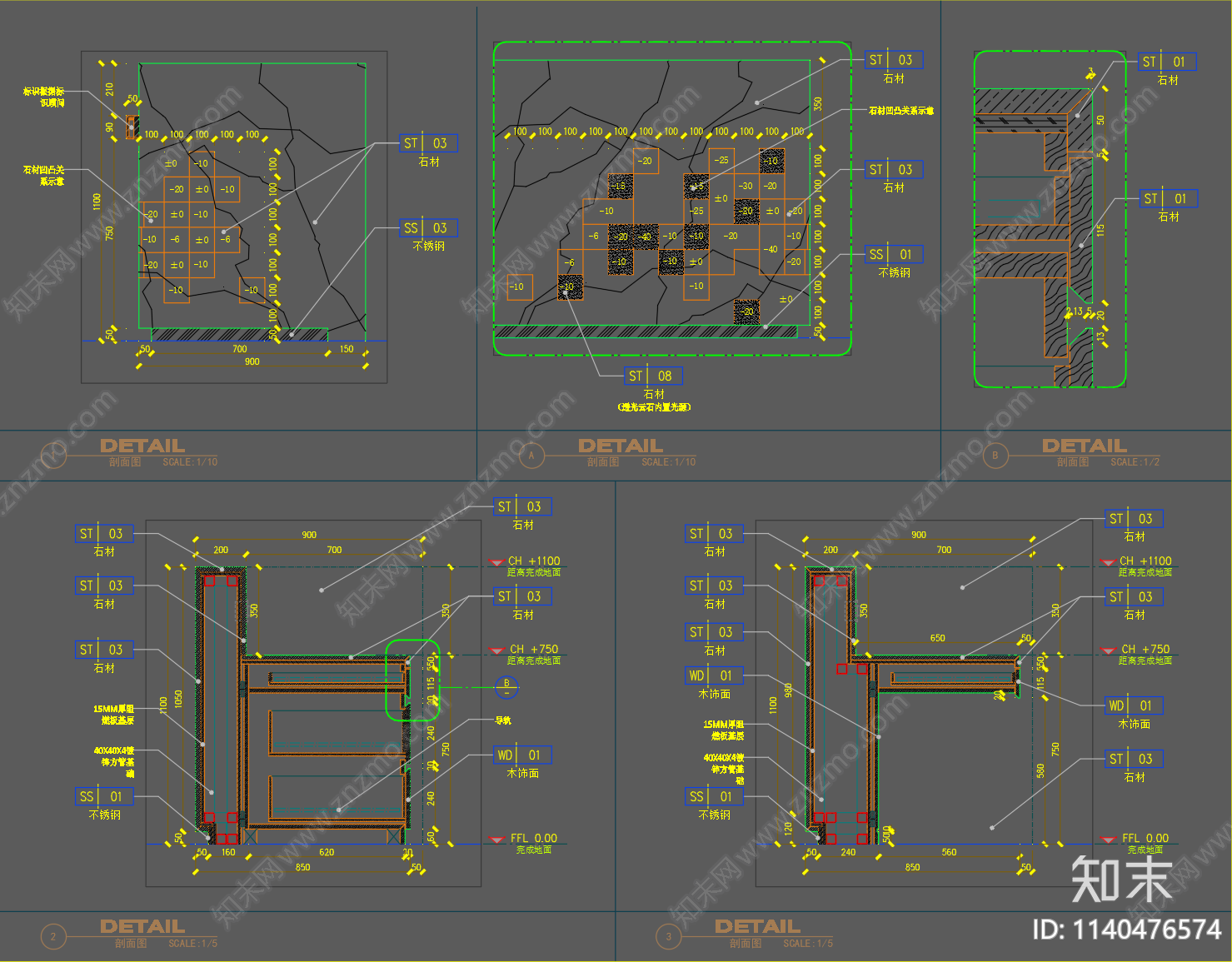Click the circled 3 detail title marker
This screenshot has height=962, width=1232.
(x=668, y=936)
